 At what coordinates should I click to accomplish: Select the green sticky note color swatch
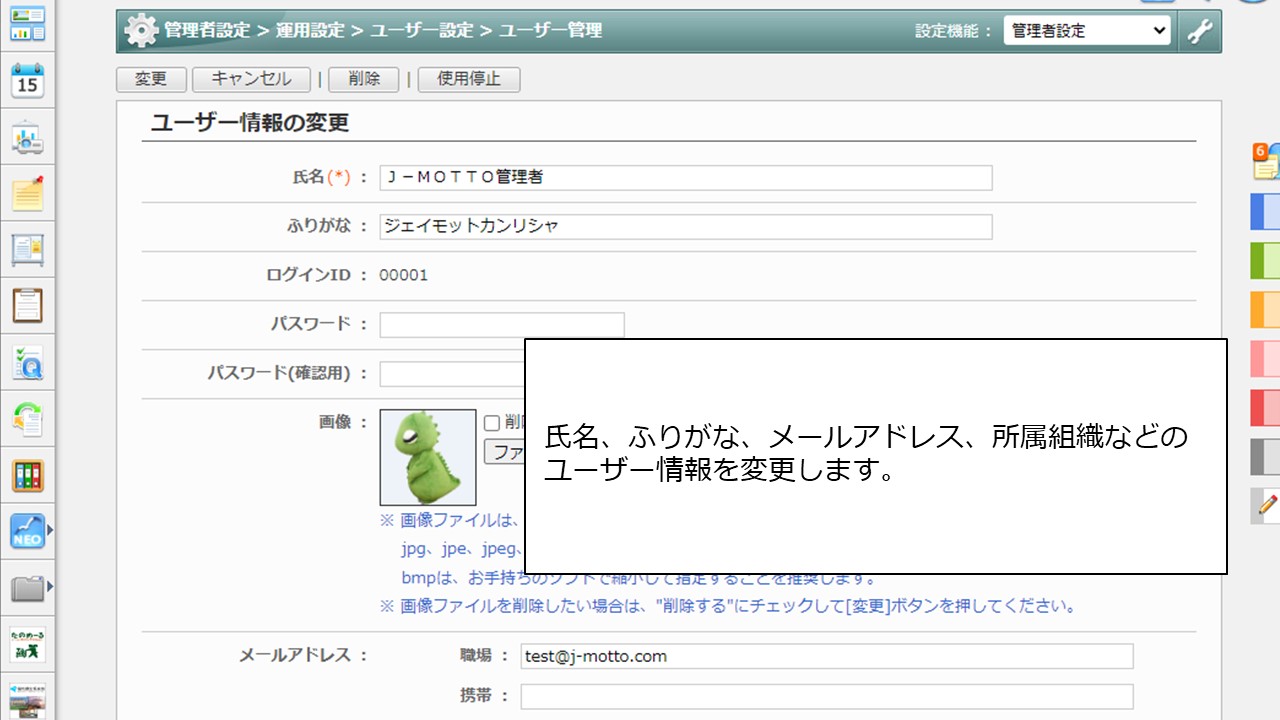click(x=1265, y=260)
